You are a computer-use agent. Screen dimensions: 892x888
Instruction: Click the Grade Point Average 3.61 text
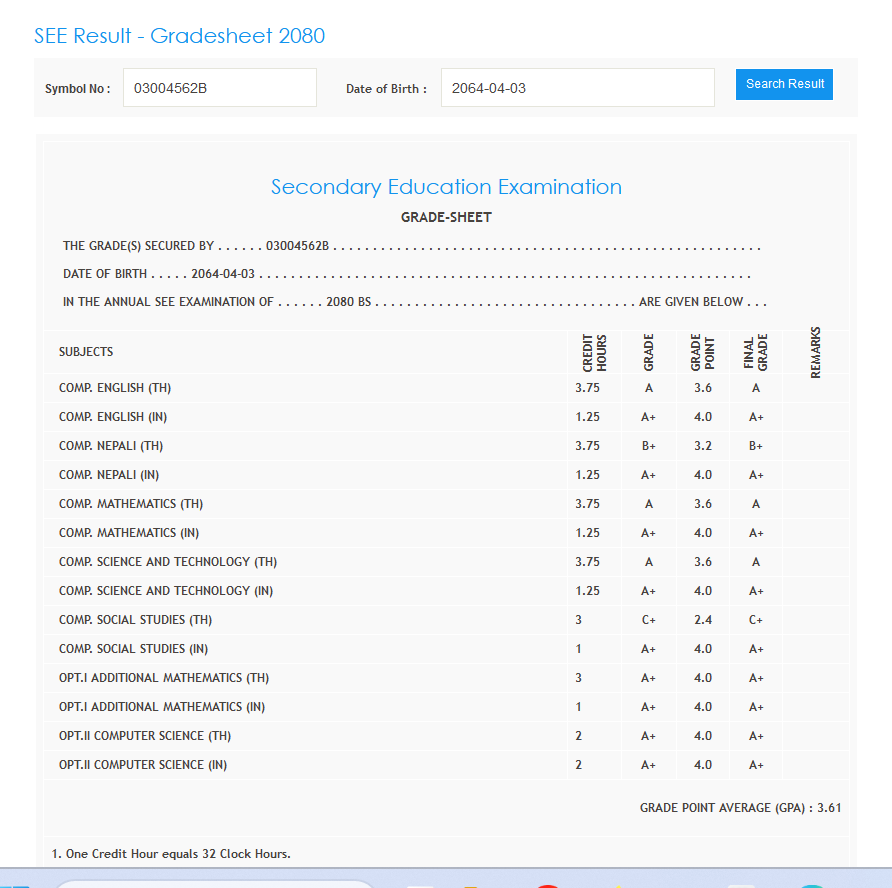tap(740, 808)
